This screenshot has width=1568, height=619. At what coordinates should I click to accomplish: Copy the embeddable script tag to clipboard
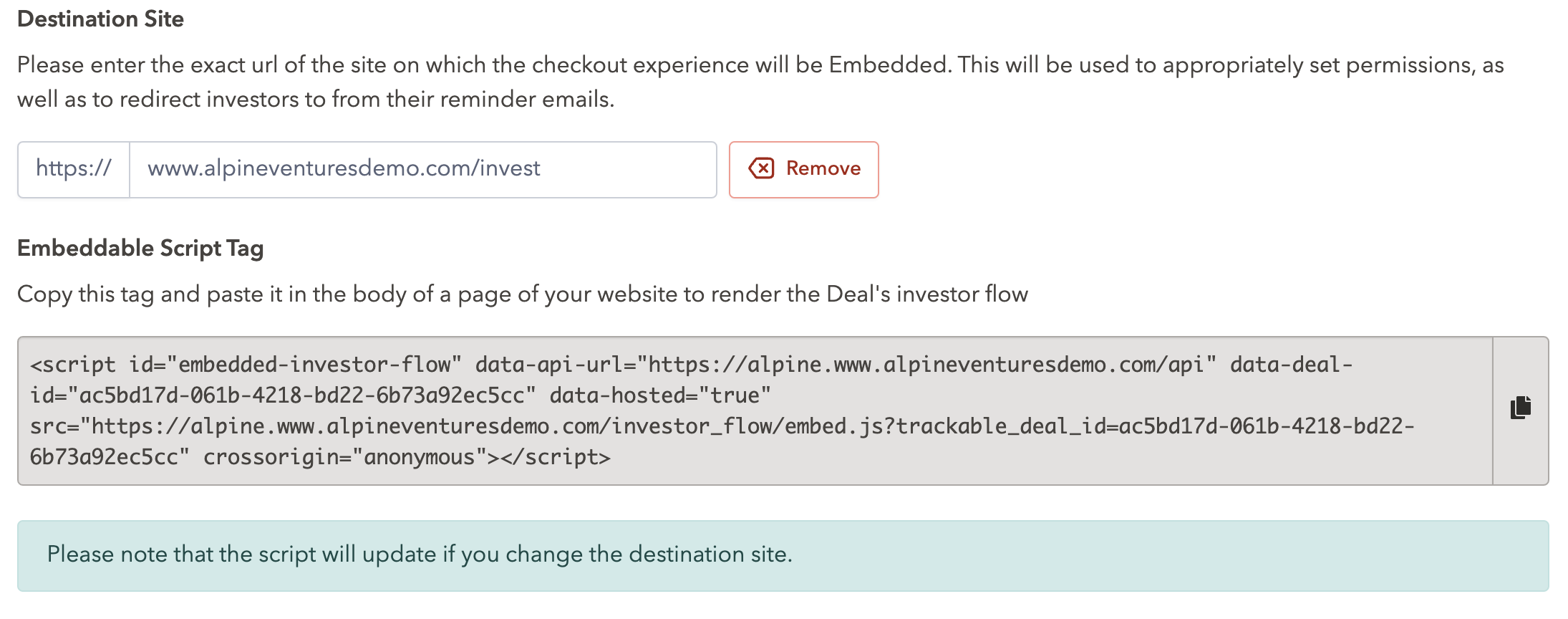(x=1521, y=408)
